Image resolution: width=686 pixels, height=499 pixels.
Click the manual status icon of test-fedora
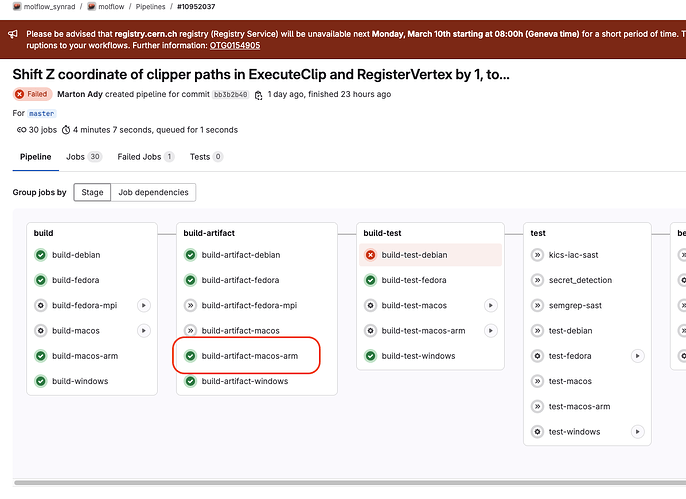537,356
